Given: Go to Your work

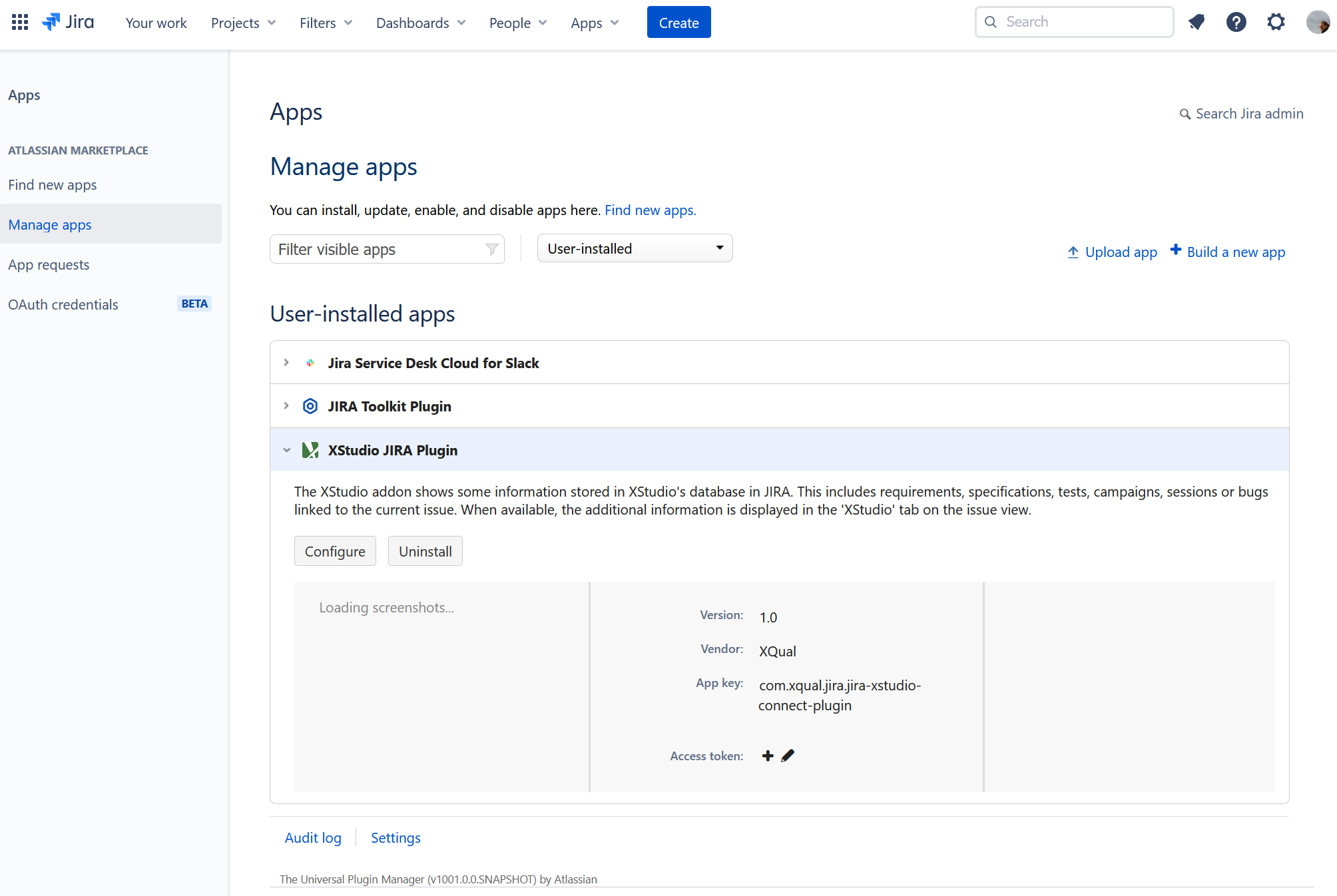Looking at the screenshot, I should click(x=156, y=23).
